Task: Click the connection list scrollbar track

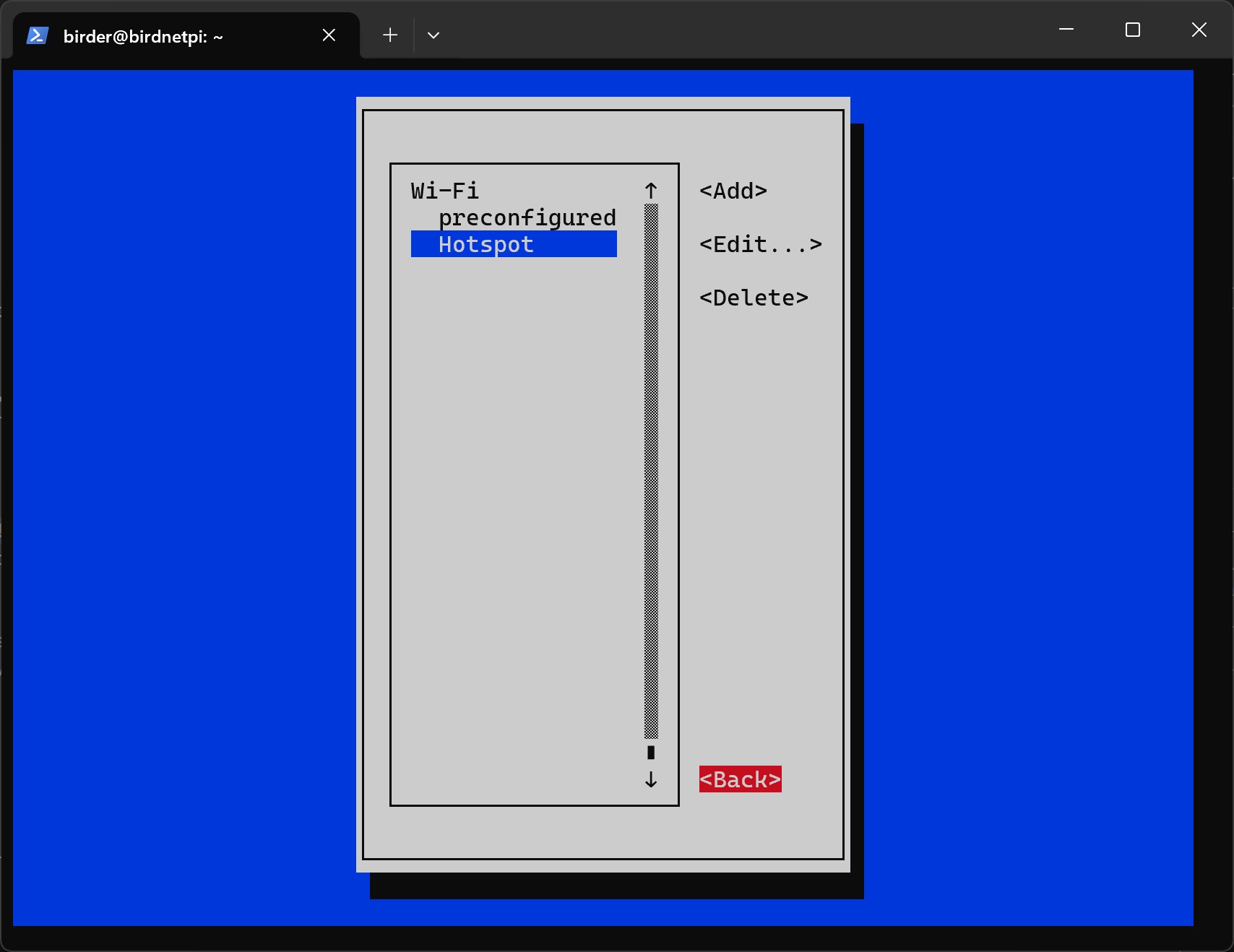Action: click(651, 469)
